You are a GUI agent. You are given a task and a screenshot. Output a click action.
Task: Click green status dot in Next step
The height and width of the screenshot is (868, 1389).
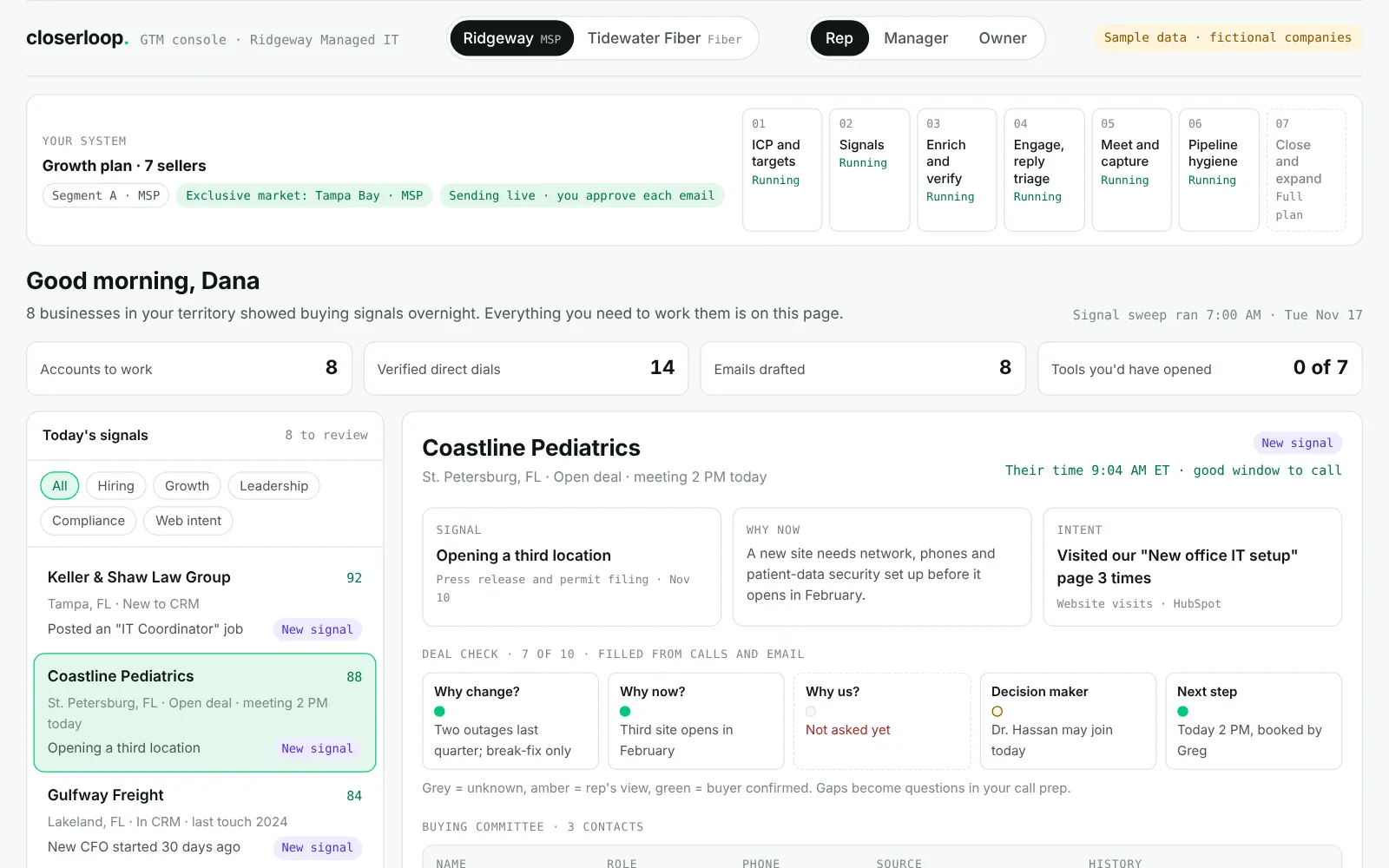click(1182, 711)
